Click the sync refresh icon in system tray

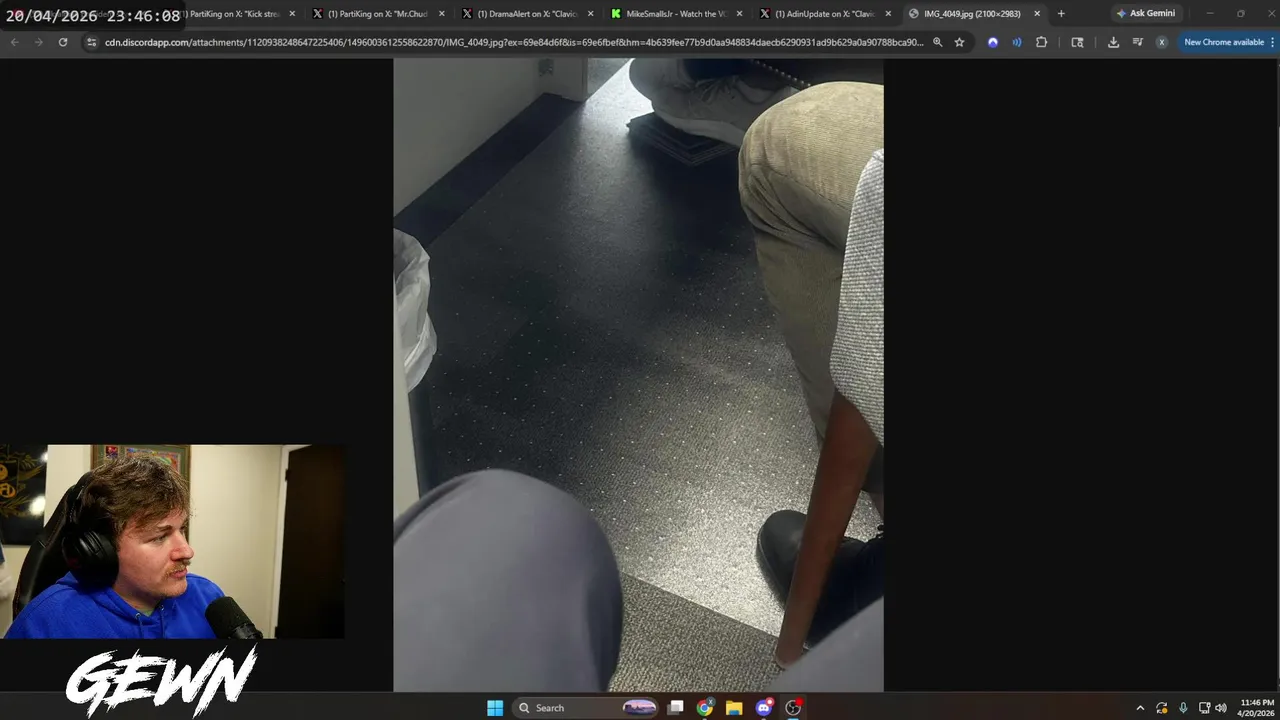[x=1162, y=708]
